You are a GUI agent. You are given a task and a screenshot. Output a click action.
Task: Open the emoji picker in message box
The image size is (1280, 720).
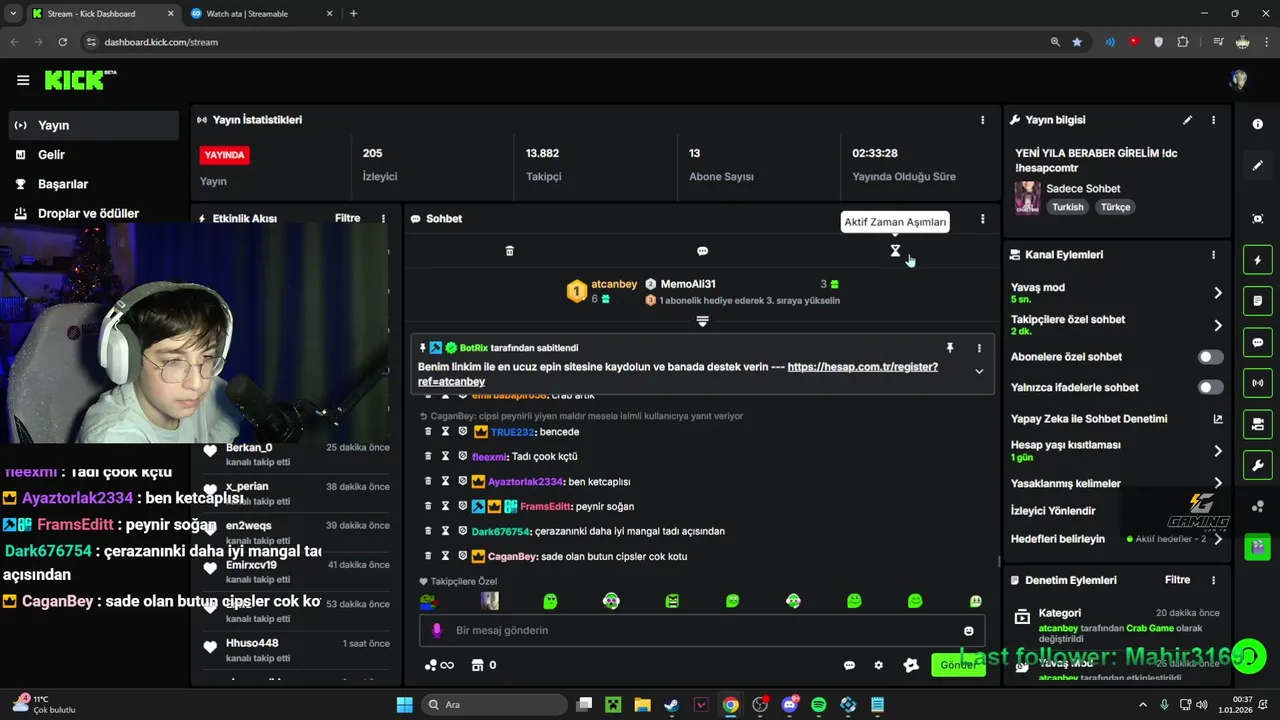pos(968,631)
